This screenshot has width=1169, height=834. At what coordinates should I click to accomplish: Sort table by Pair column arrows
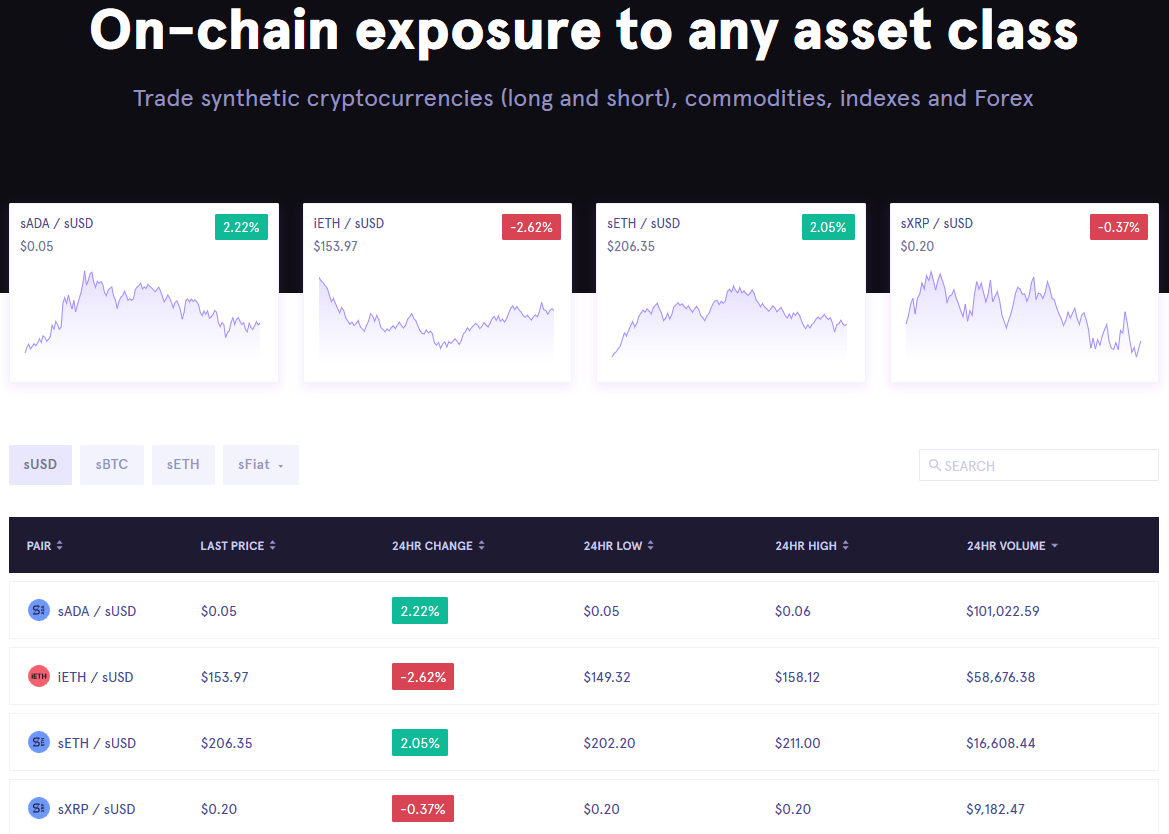60,546
